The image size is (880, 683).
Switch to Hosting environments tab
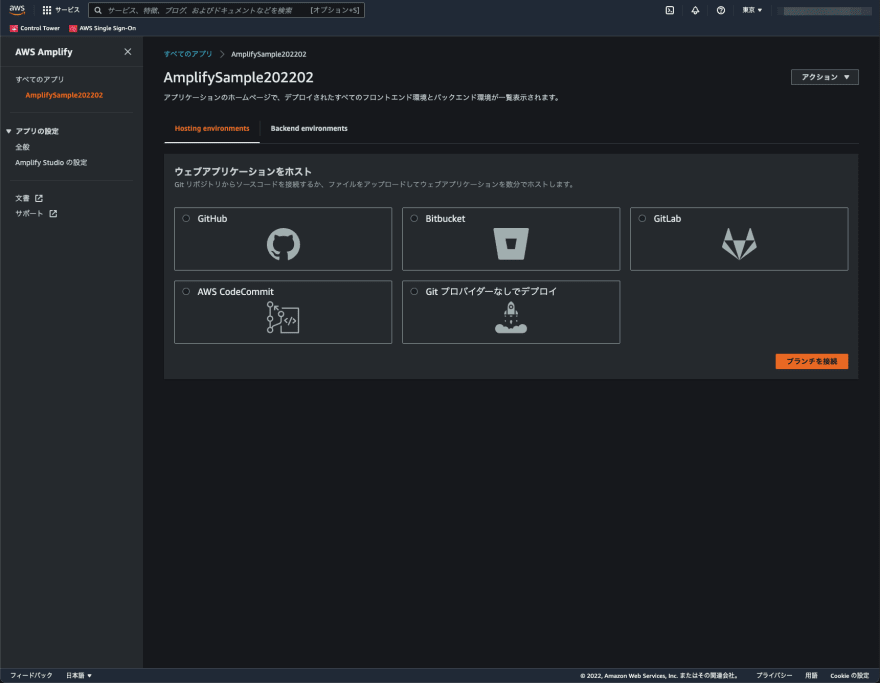(x=212, y=129)
